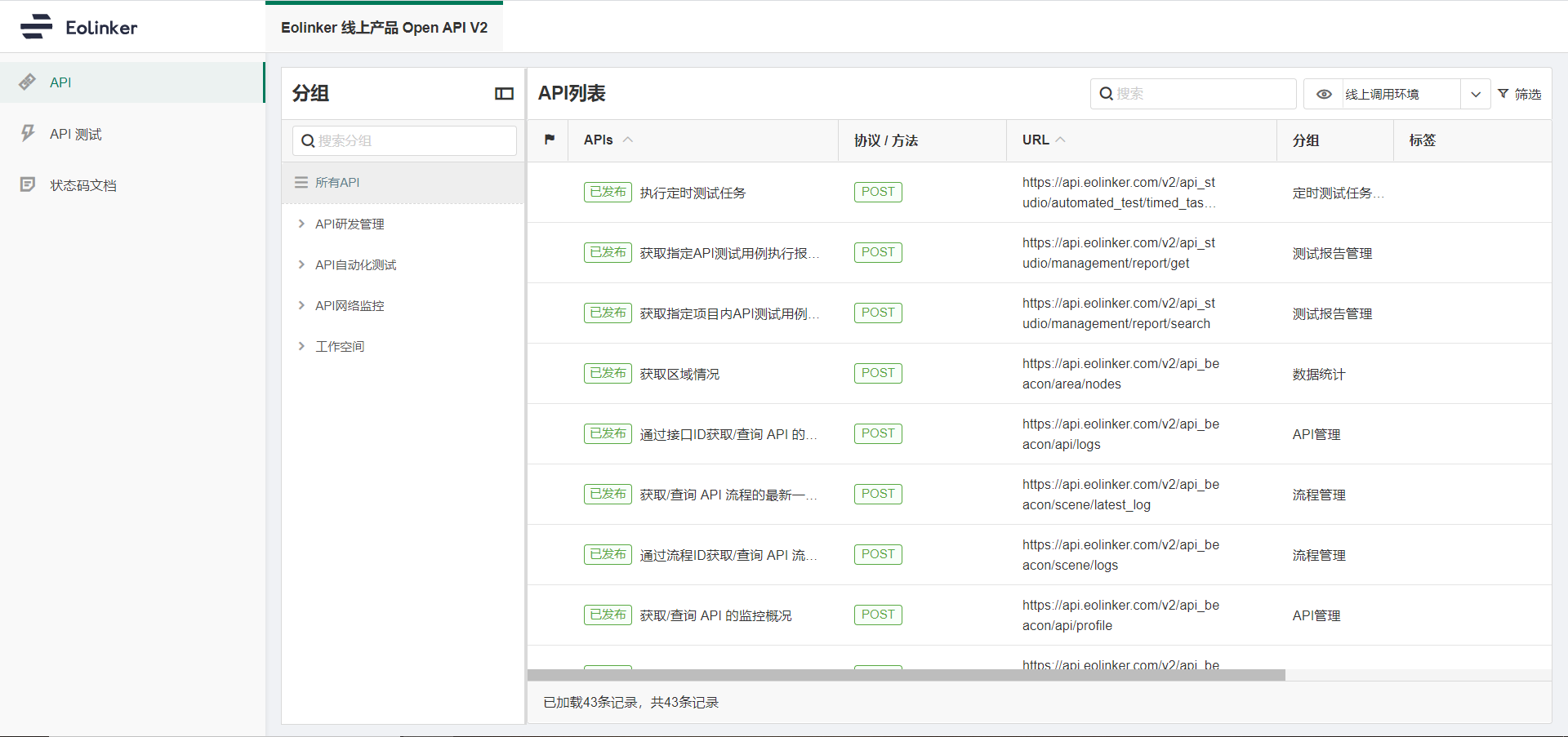Select 所有API in the group list
Viewport: 1568px width, 737px height.
(403, 183)
